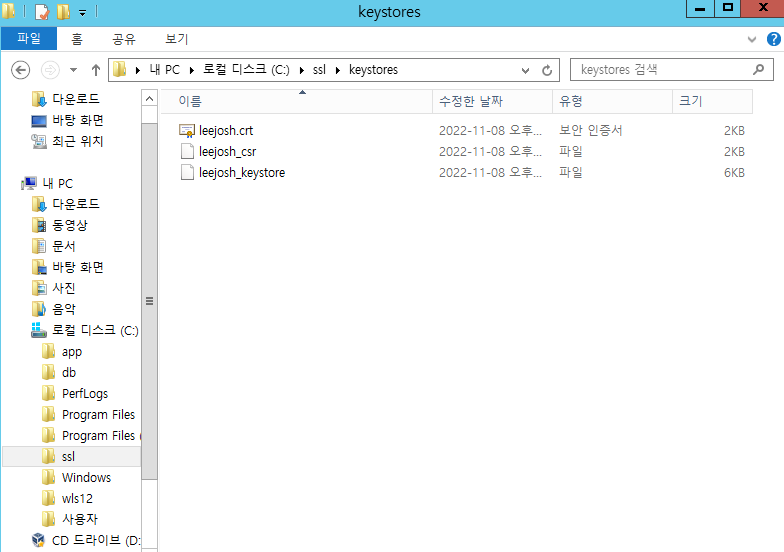The image size is (784, 552).
Task: Open the PerfLogs folder in tree
Action: [x=84, y=394]
